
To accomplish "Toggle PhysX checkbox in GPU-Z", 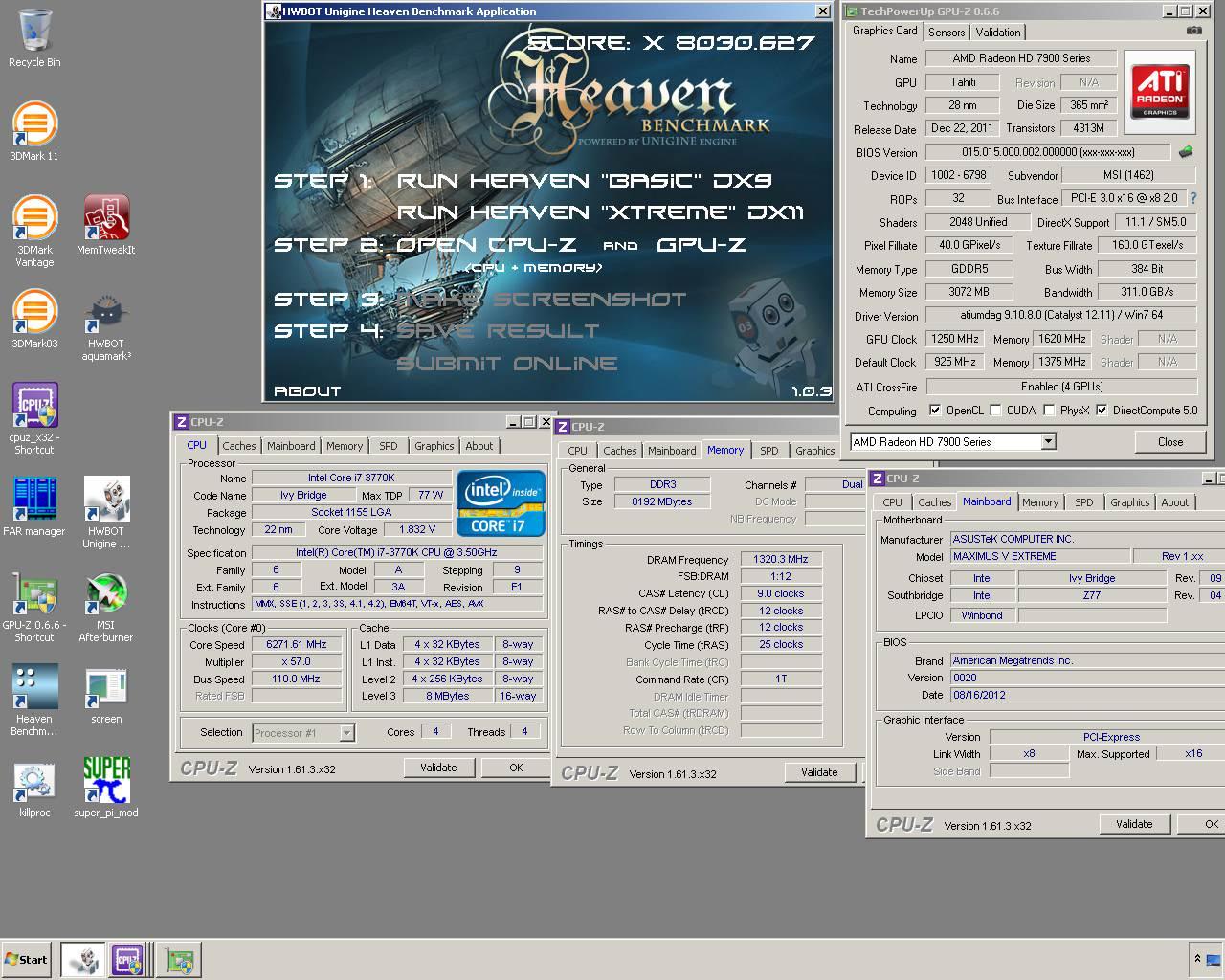I will pyautogui.click(x=1049, y=411).
